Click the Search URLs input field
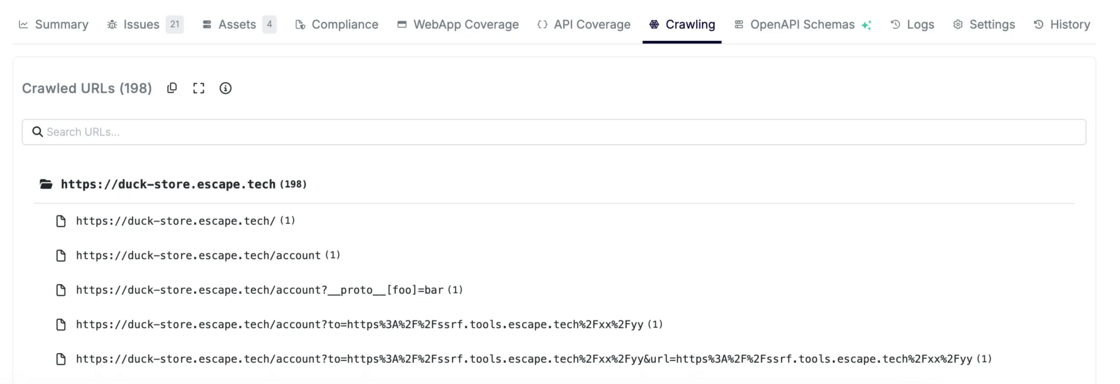The height and width of the screenshot is (384, 1120). 554,132
